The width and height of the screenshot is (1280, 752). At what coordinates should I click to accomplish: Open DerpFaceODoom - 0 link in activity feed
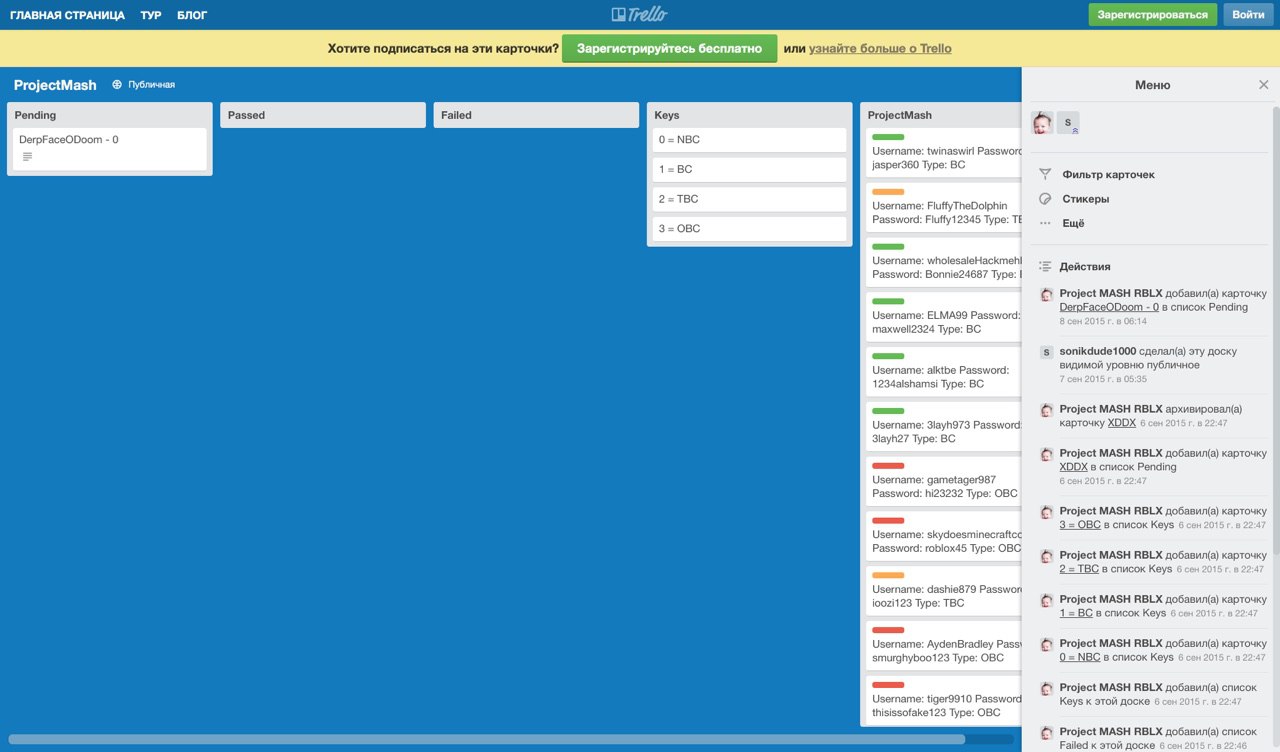(1109, 307)
